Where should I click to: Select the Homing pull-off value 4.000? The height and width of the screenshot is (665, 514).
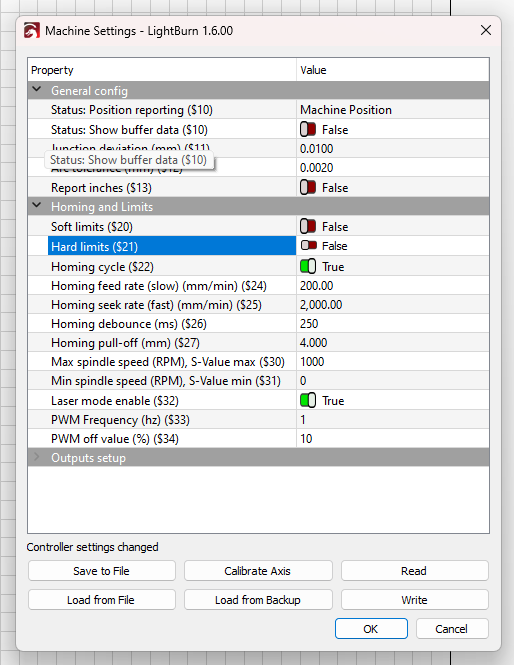[393, 343]
